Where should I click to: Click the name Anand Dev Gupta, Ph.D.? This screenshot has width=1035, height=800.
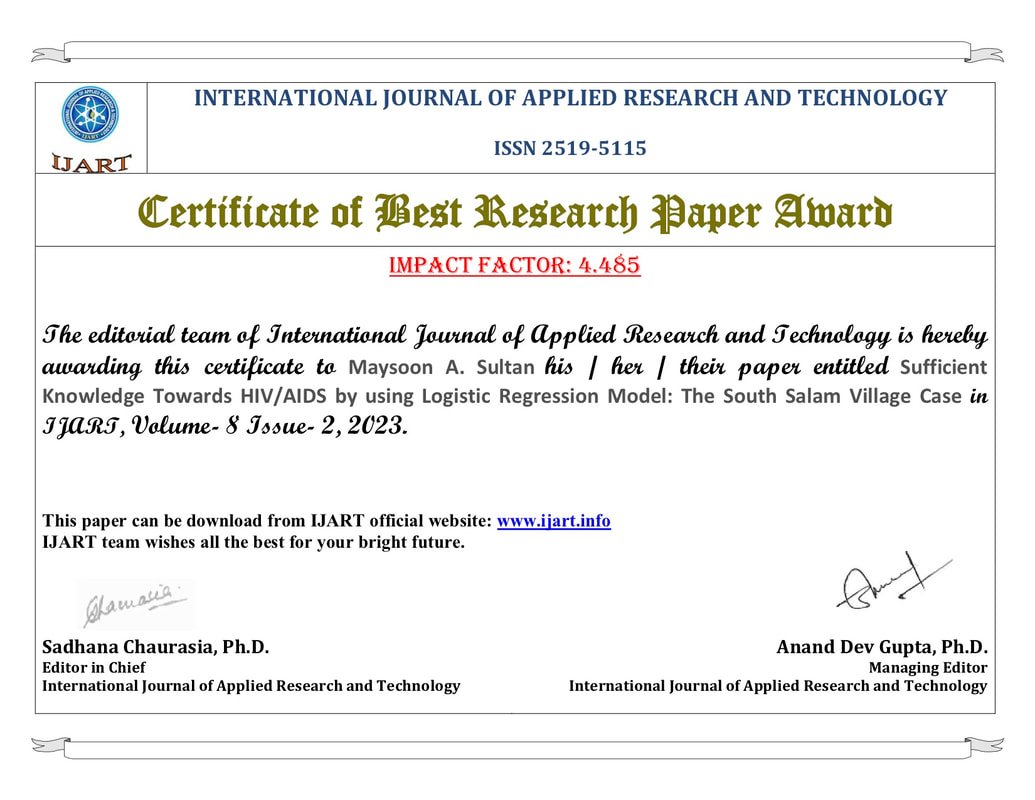(x=882, y=647)
